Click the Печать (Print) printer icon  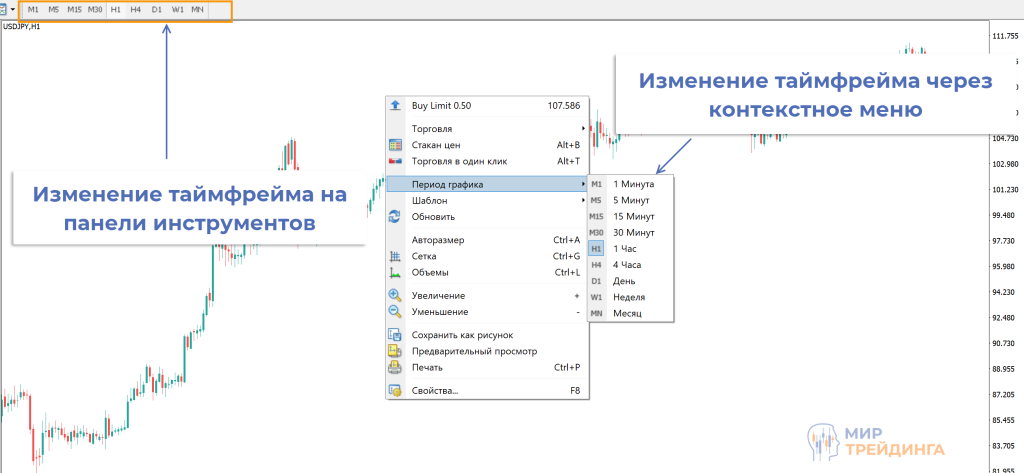click(395, 368)
